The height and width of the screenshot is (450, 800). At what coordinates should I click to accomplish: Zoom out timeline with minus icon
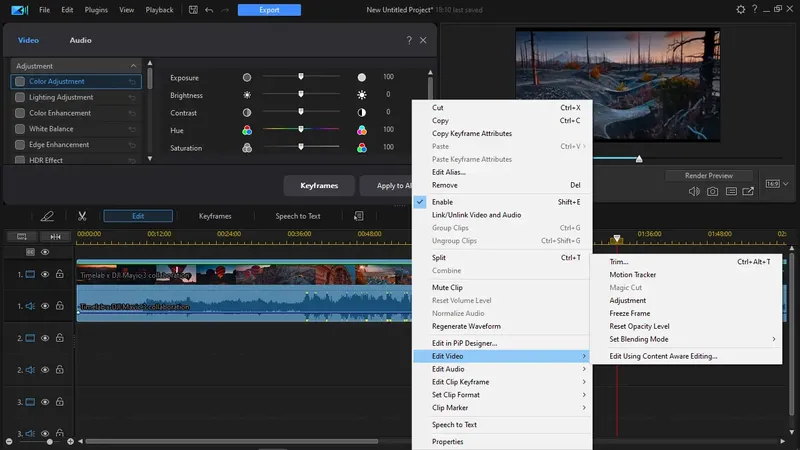9,441
